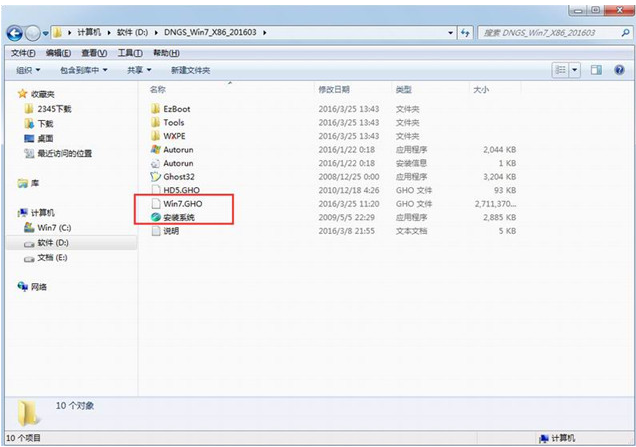The image size is (636, 447).
Task: Open the 工具(T) menu
Action: click(x=129, y=52)
